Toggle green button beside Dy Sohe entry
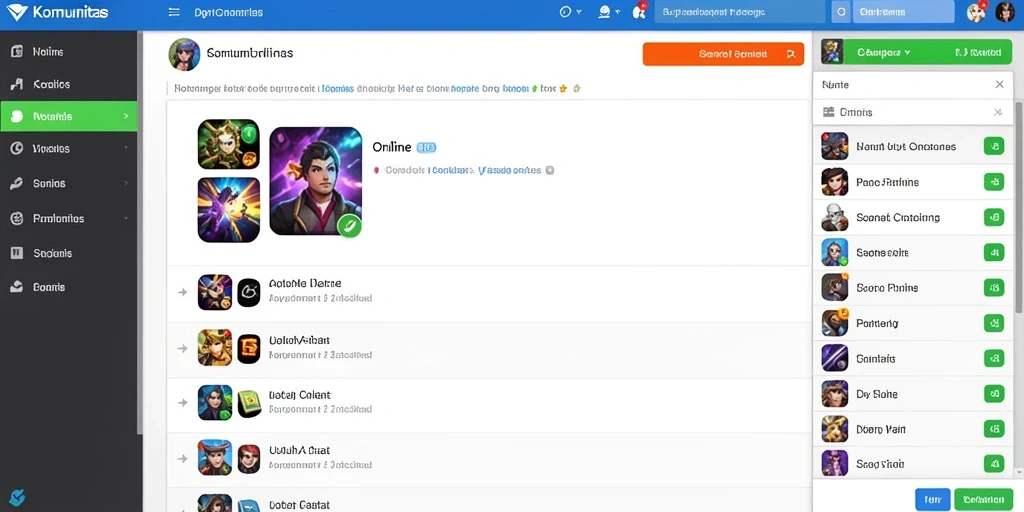 (x=993, y=394)
